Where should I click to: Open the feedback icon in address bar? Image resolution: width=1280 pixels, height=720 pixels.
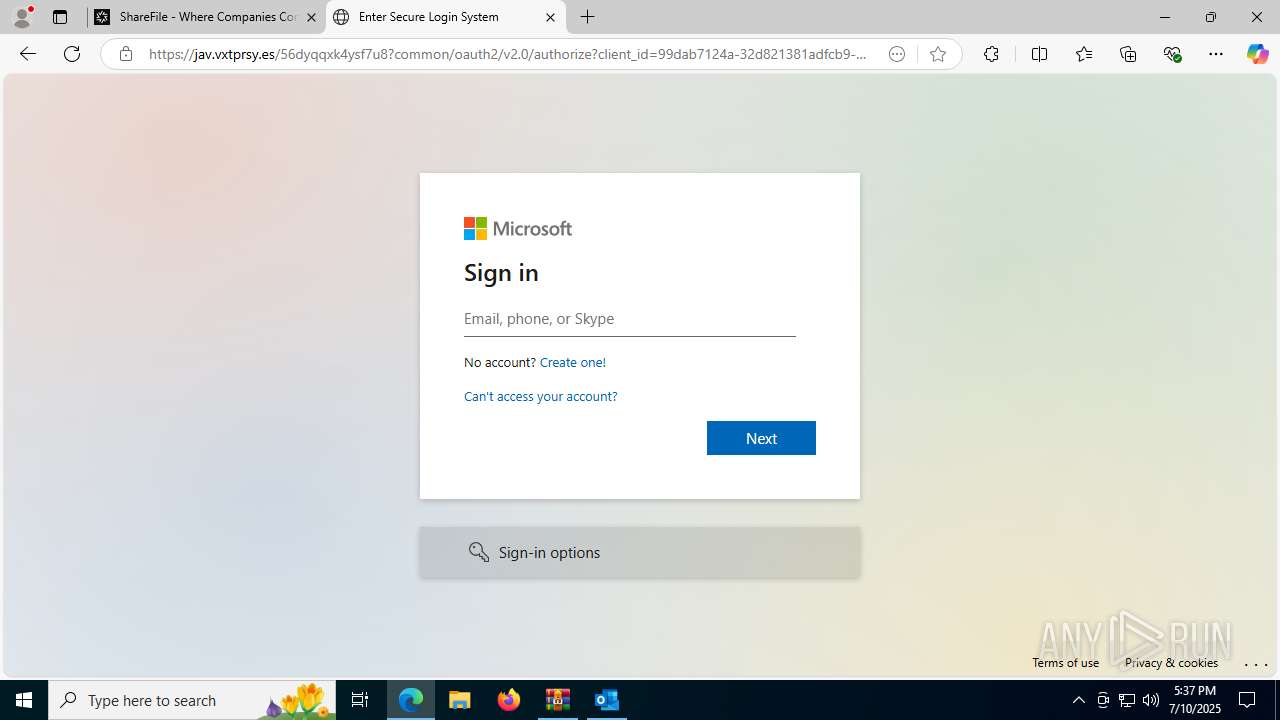(897, 54)
